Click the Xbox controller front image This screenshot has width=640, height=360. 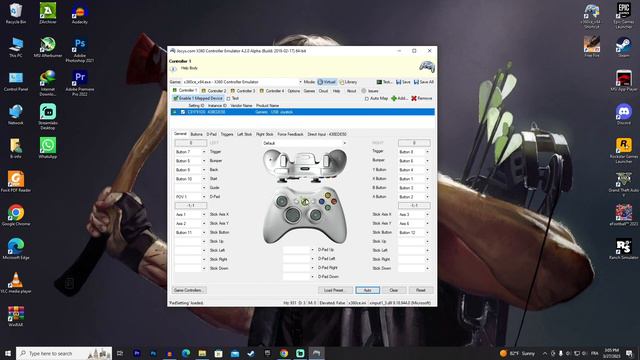click(x=305, y=215)
